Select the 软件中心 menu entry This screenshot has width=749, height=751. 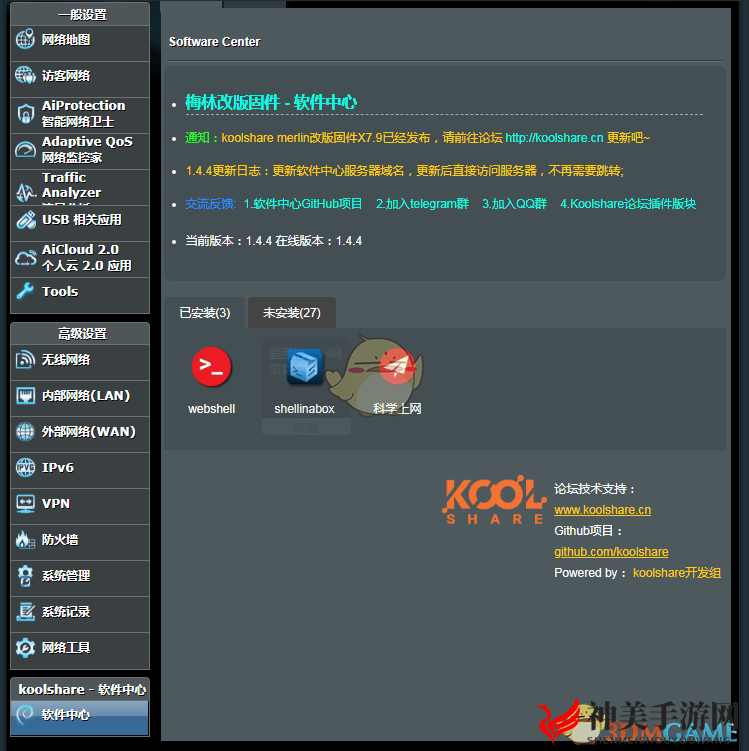coord(80,717)
